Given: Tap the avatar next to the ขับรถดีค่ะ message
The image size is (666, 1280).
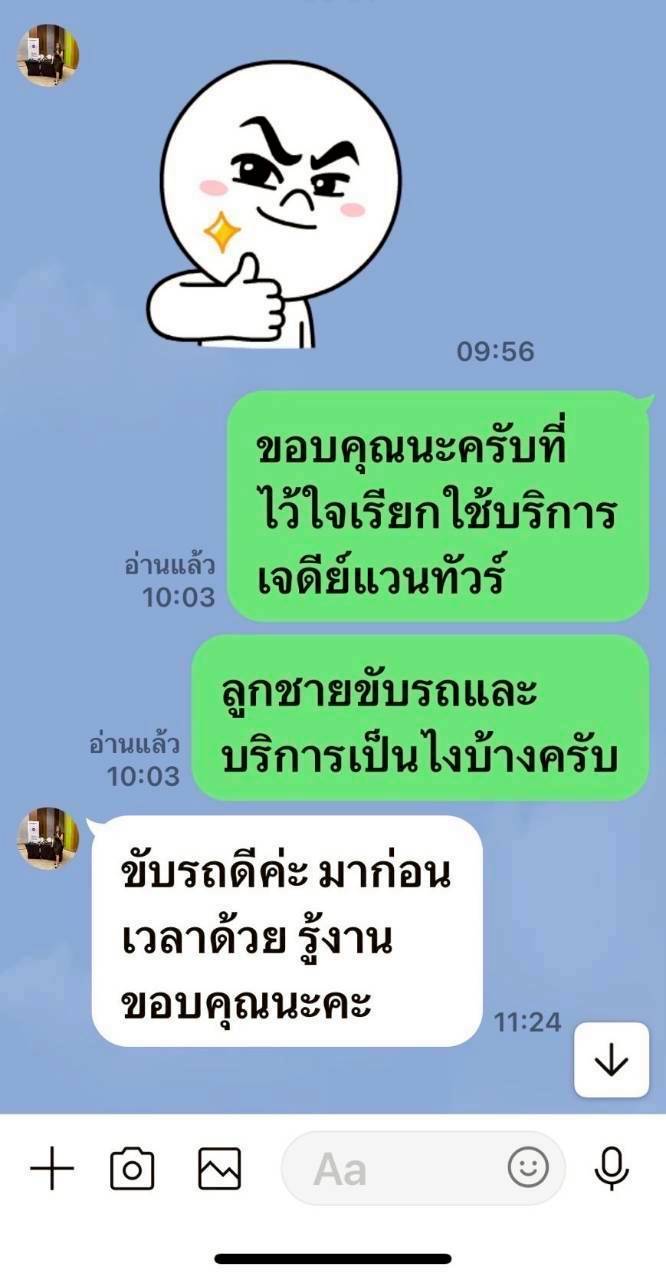Looking at the screenshot, I should pyautogui.click(x=48, y=838).
